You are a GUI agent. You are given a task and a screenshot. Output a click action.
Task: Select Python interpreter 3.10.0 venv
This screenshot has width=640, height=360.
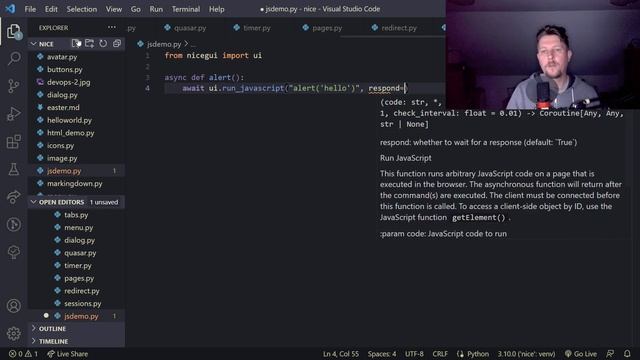(x=526, y=354)
